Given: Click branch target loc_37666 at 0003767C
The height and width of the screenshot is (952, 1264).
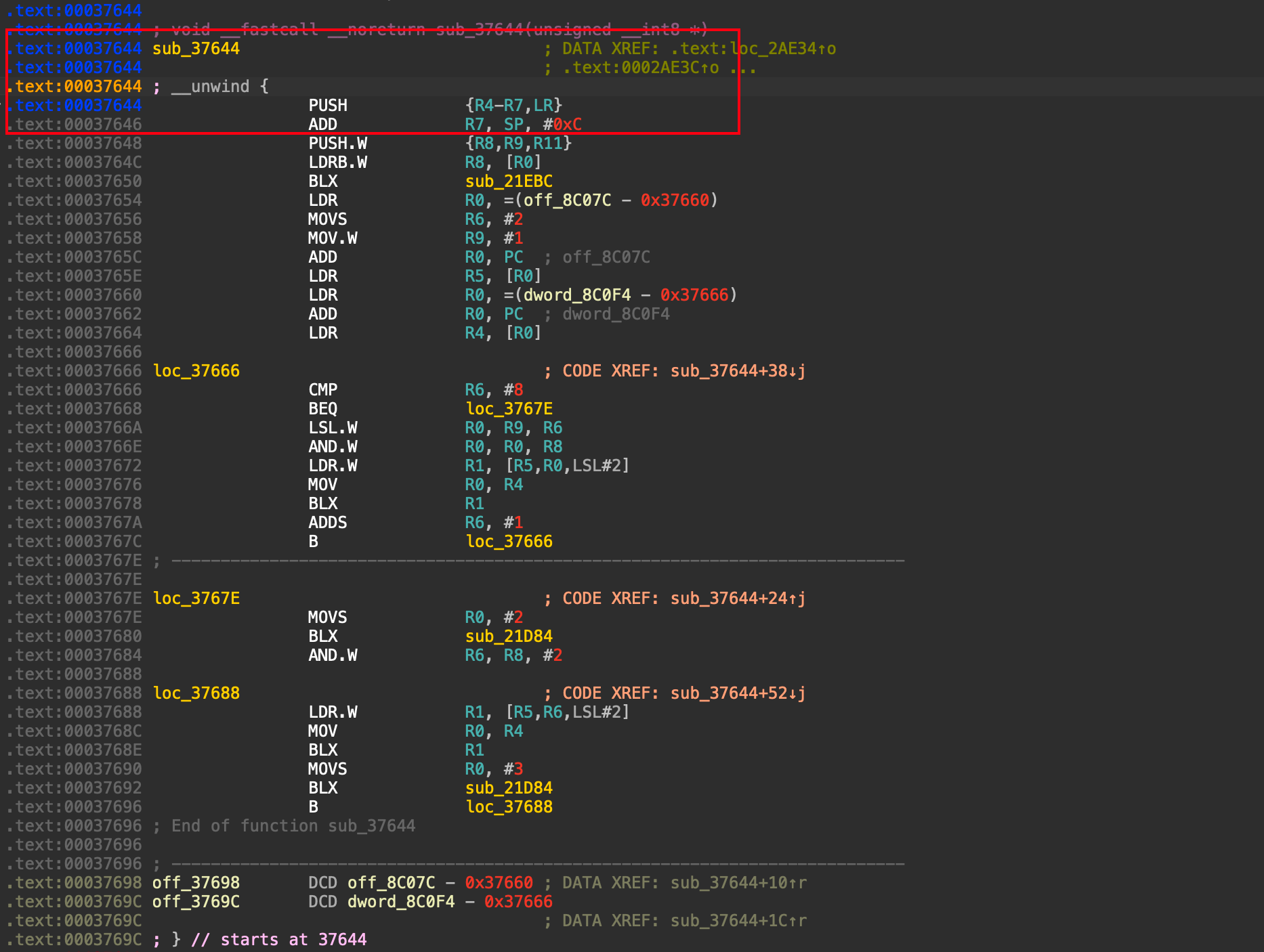Looking at the screenshot, I should (x=509, y=542).
